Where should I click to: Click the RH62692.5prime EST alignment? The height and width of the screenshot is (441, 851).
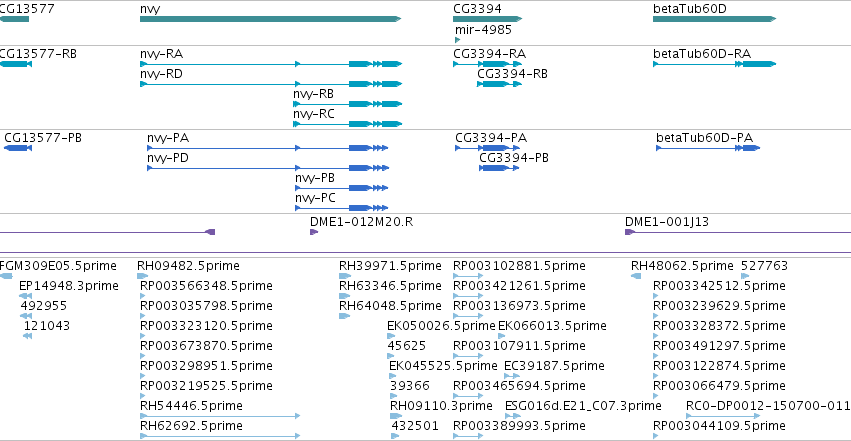(220, 436)
